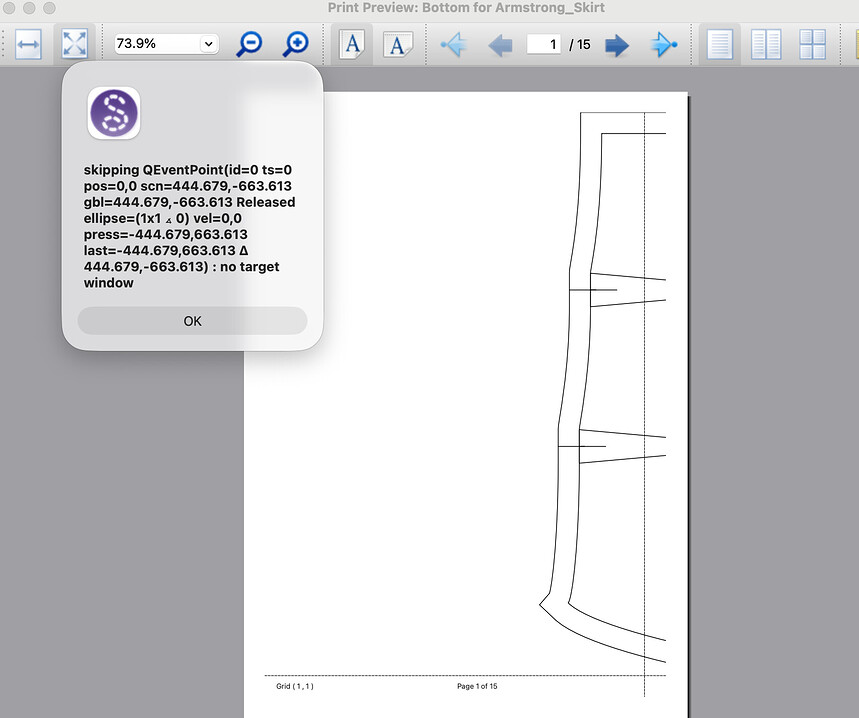Viewport: 859px width, 718px height.
Task: Go to the previous page
Action: (500, 45)
